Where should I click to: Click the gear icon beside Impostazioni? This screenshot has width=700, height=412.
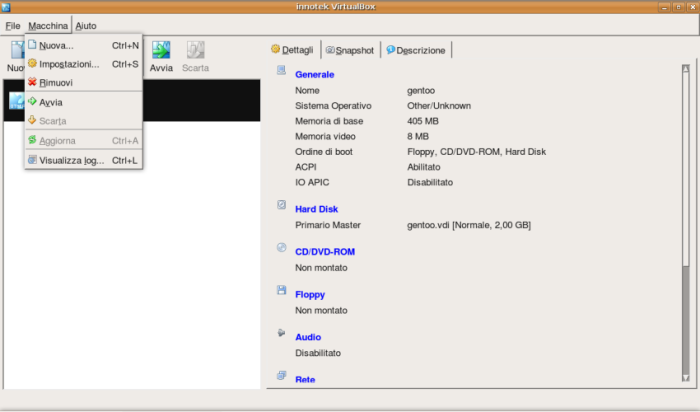(x=32, y=63)
